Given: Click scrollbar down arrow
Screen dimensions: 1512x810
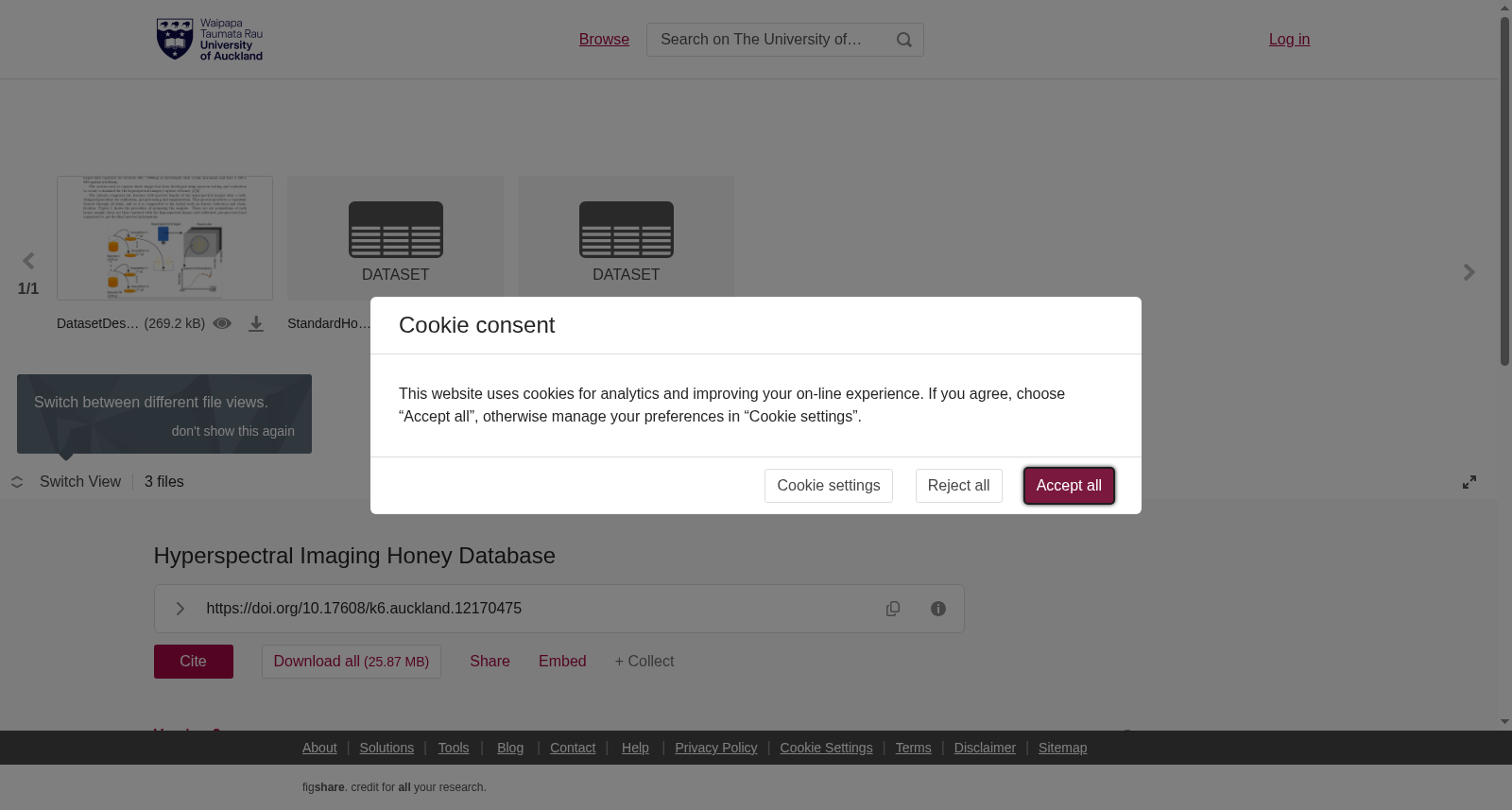Looking at the screenshot, I should (1504, 722).
